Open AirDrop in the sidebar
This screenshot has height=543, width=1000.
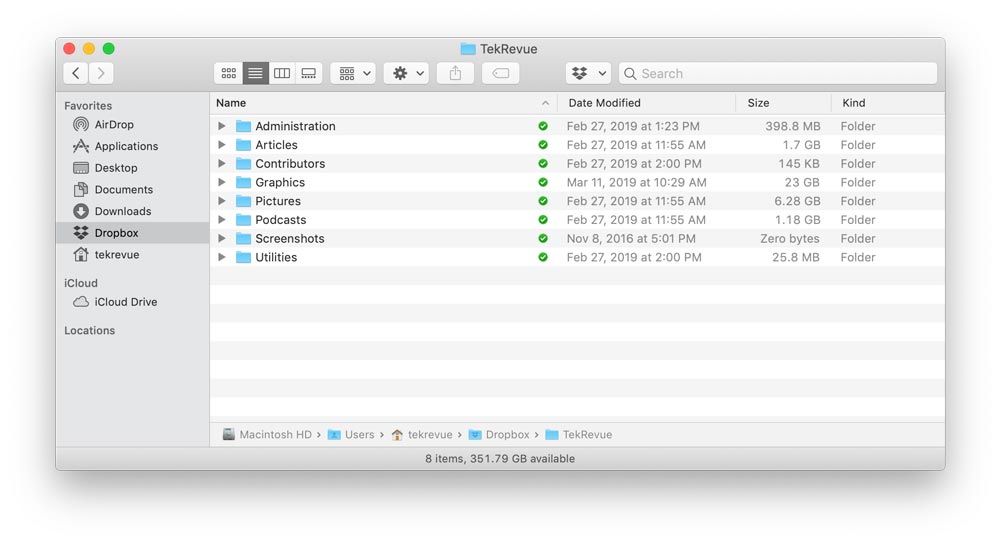113,125
